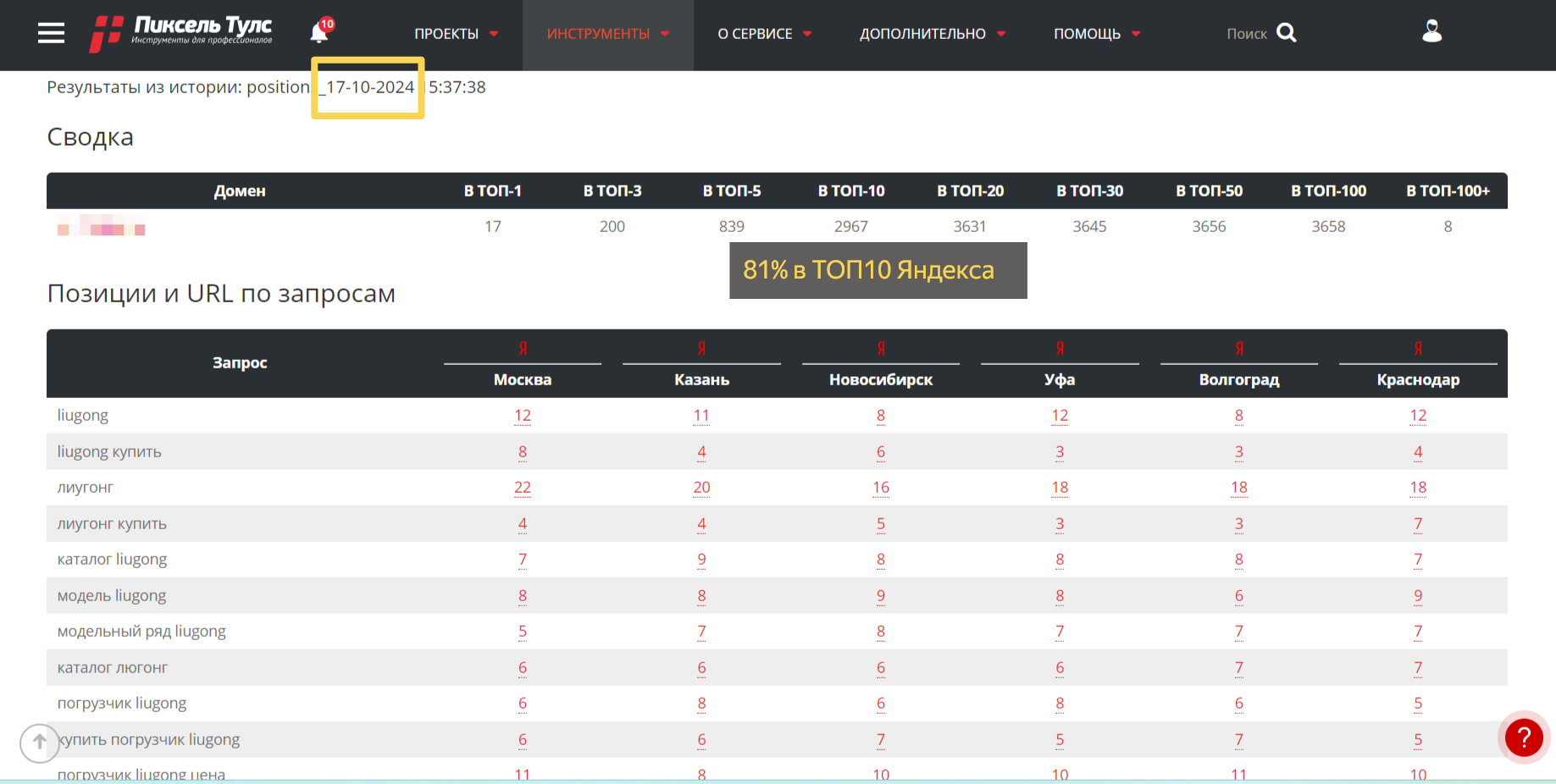Viewport: 1556px width, 784px height.
Task: Click the blurred domain name in Сводка
Action: [x=102, y=227]
